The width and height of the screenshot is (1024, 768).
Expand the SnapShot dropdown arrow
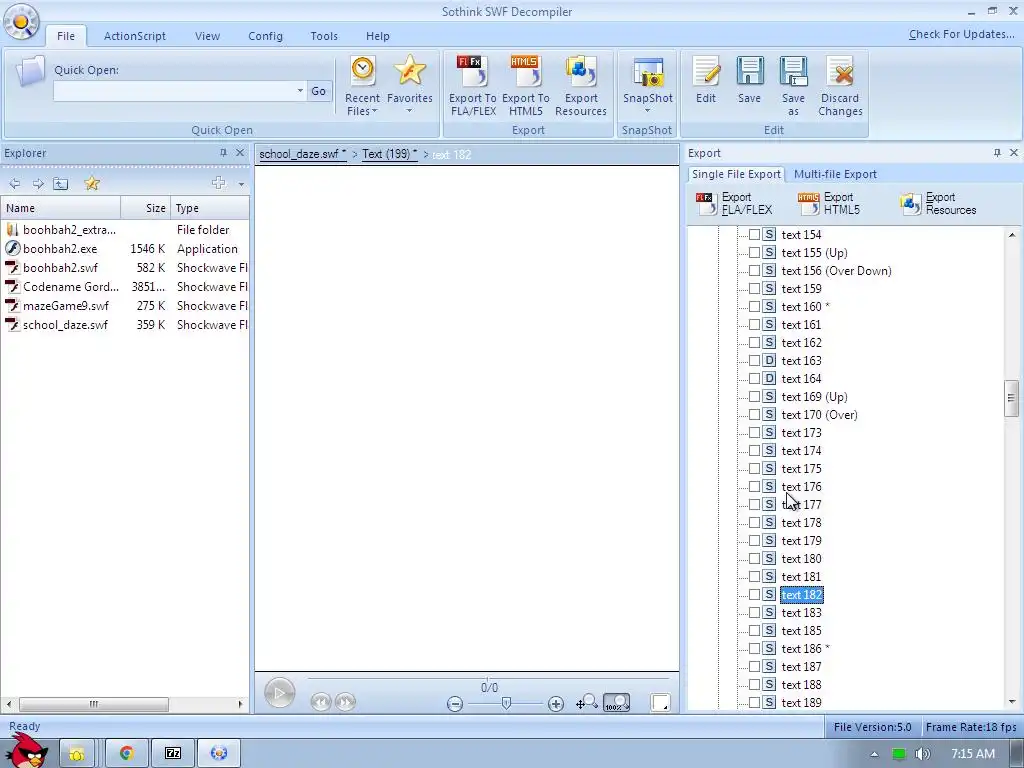pyautogui.click(x=647, y=111)
